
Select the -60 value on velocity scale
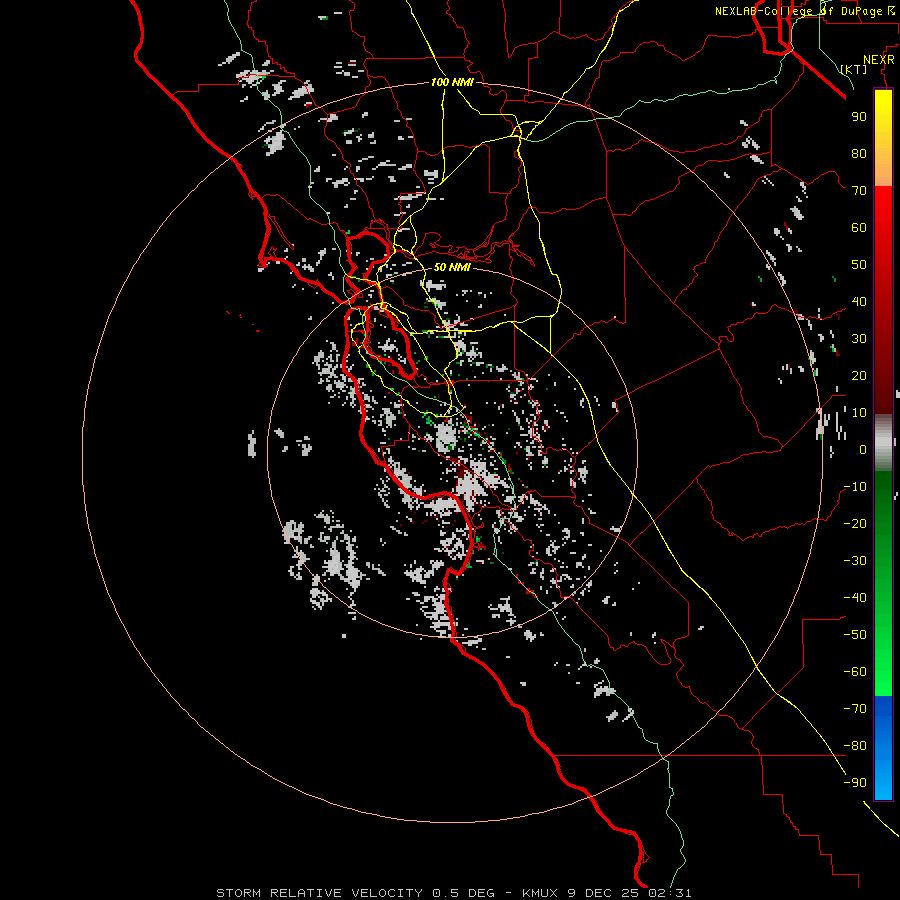[x=855, y=672]
